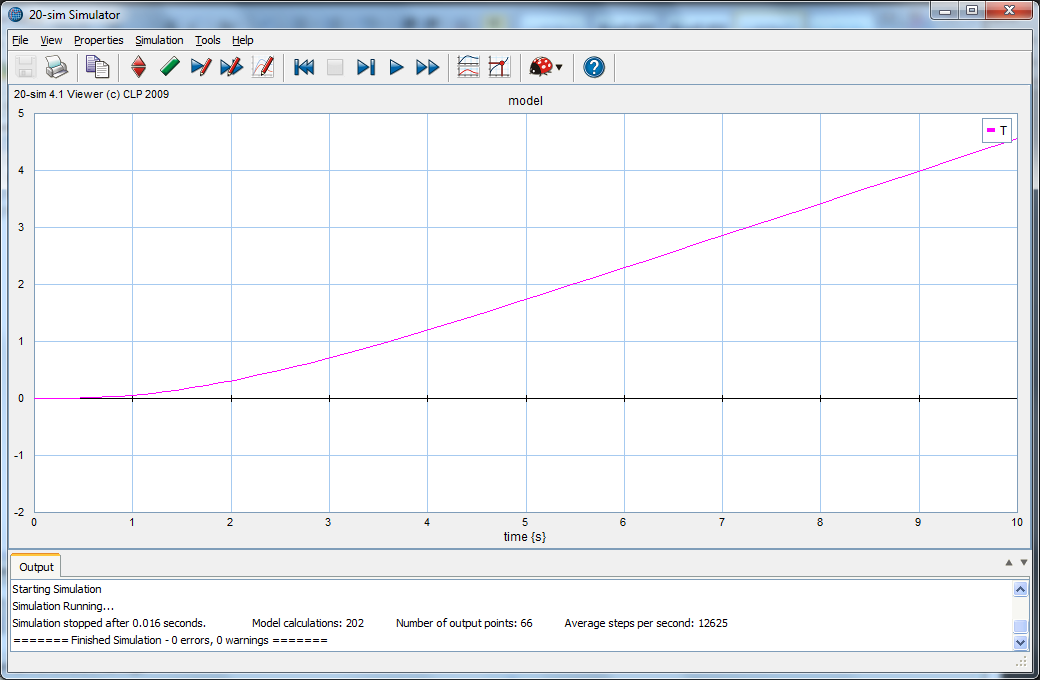Open the Parameters editor with the red diamond icon
Image resolution: width=1040 pixels, height=680 pixels.
(138, 67)
